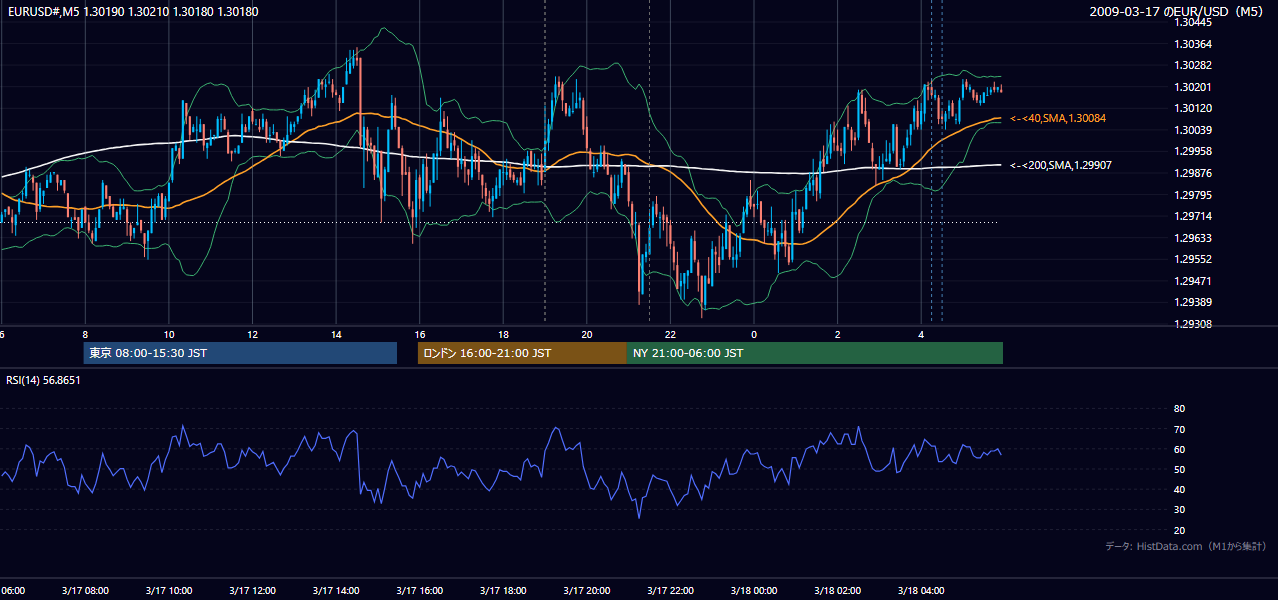Click the 3/17 16:00 time label
This screenshot has width=1278, height=600.
[420, 590]
